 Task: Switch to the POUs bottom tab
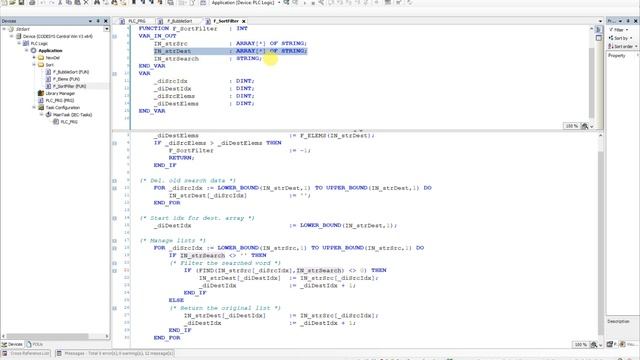(x=35, y=344)
